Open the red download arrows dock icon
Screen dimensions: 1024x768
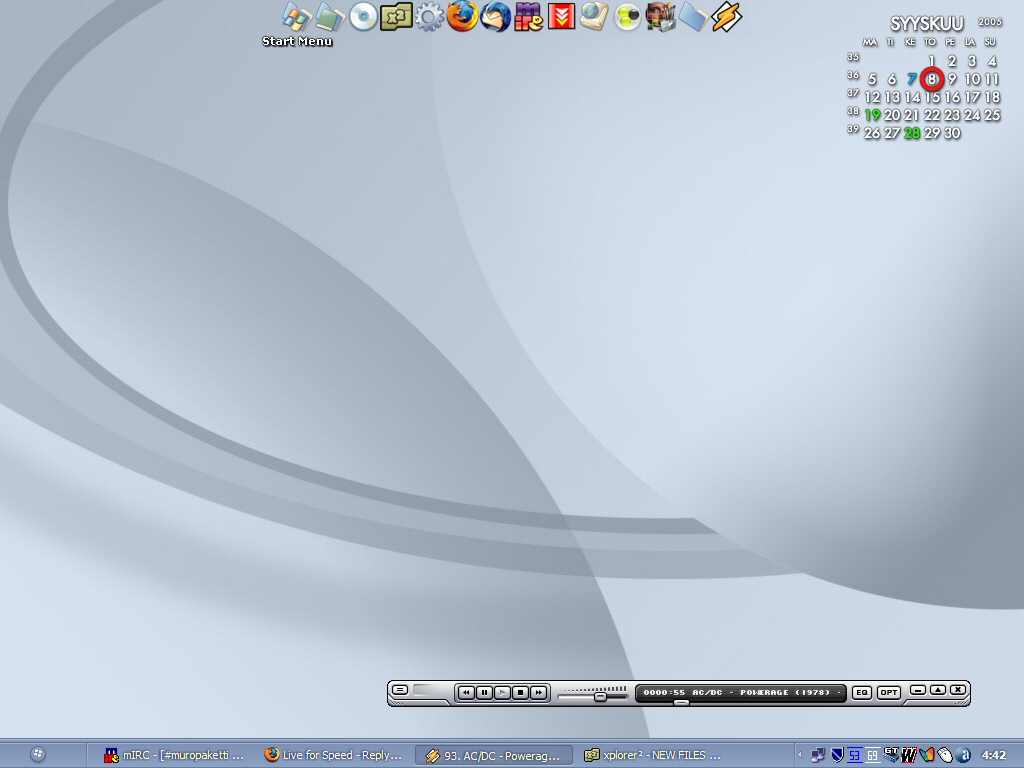click(561, 17)
